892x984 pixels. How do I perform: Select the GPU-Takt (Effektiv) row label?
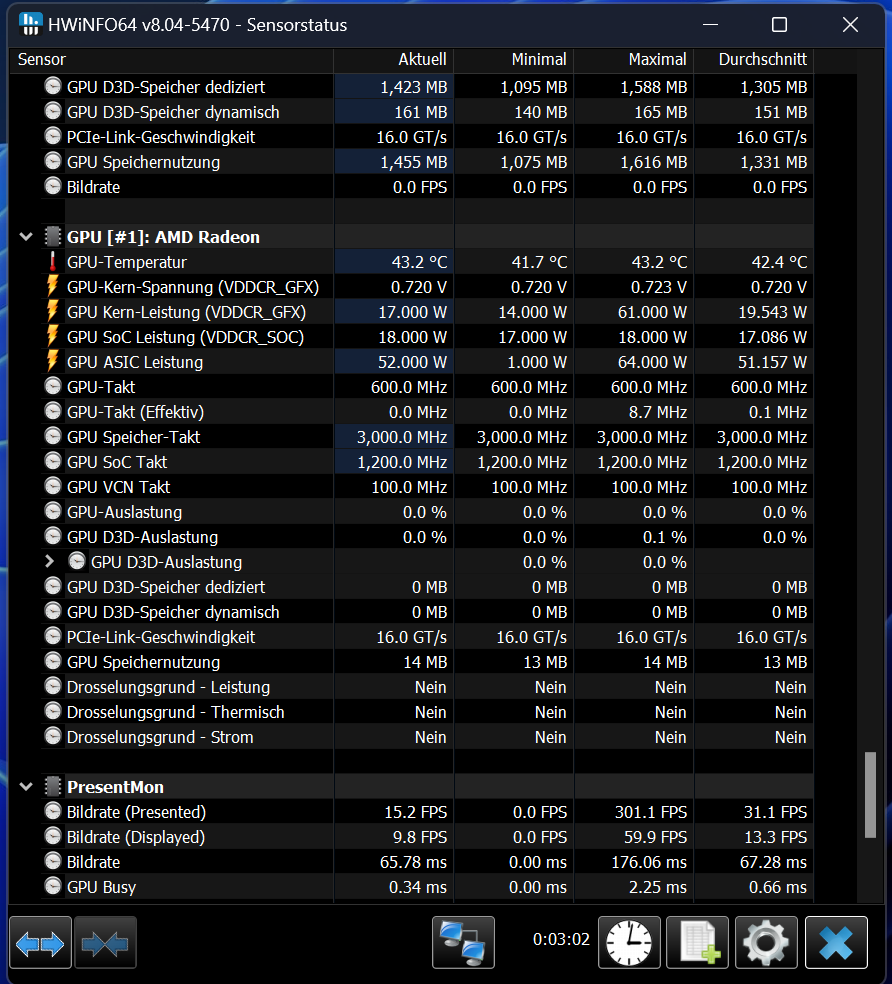click(x=136, y=412)
